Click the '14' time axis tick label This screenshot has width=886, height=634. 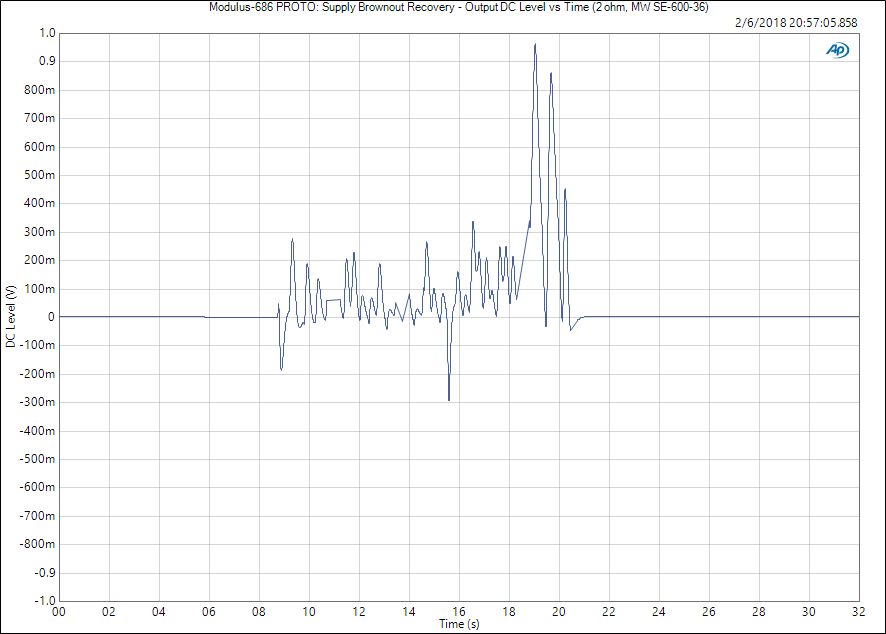[409, 611]
